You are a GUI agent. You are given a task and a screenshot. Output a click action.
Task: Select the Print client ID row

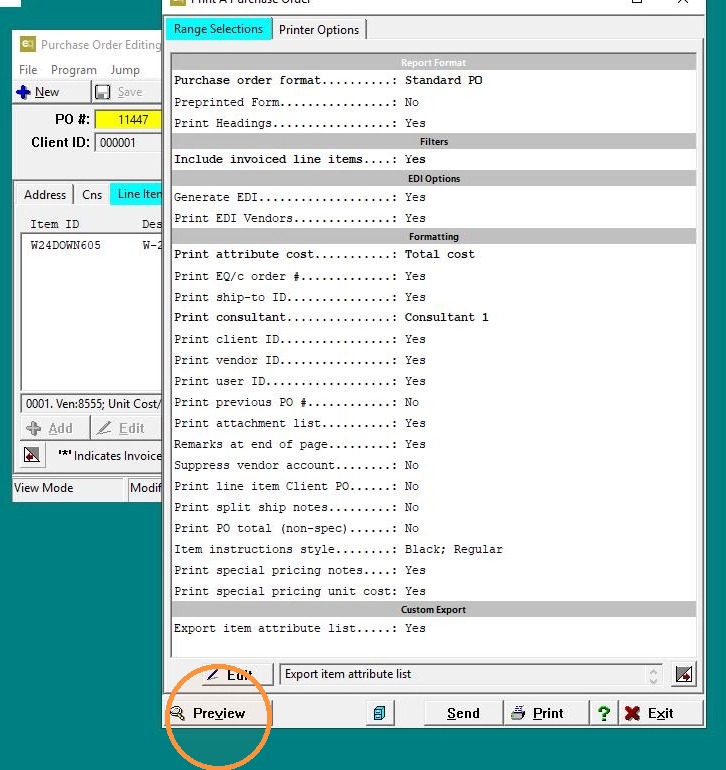(433, 339)
